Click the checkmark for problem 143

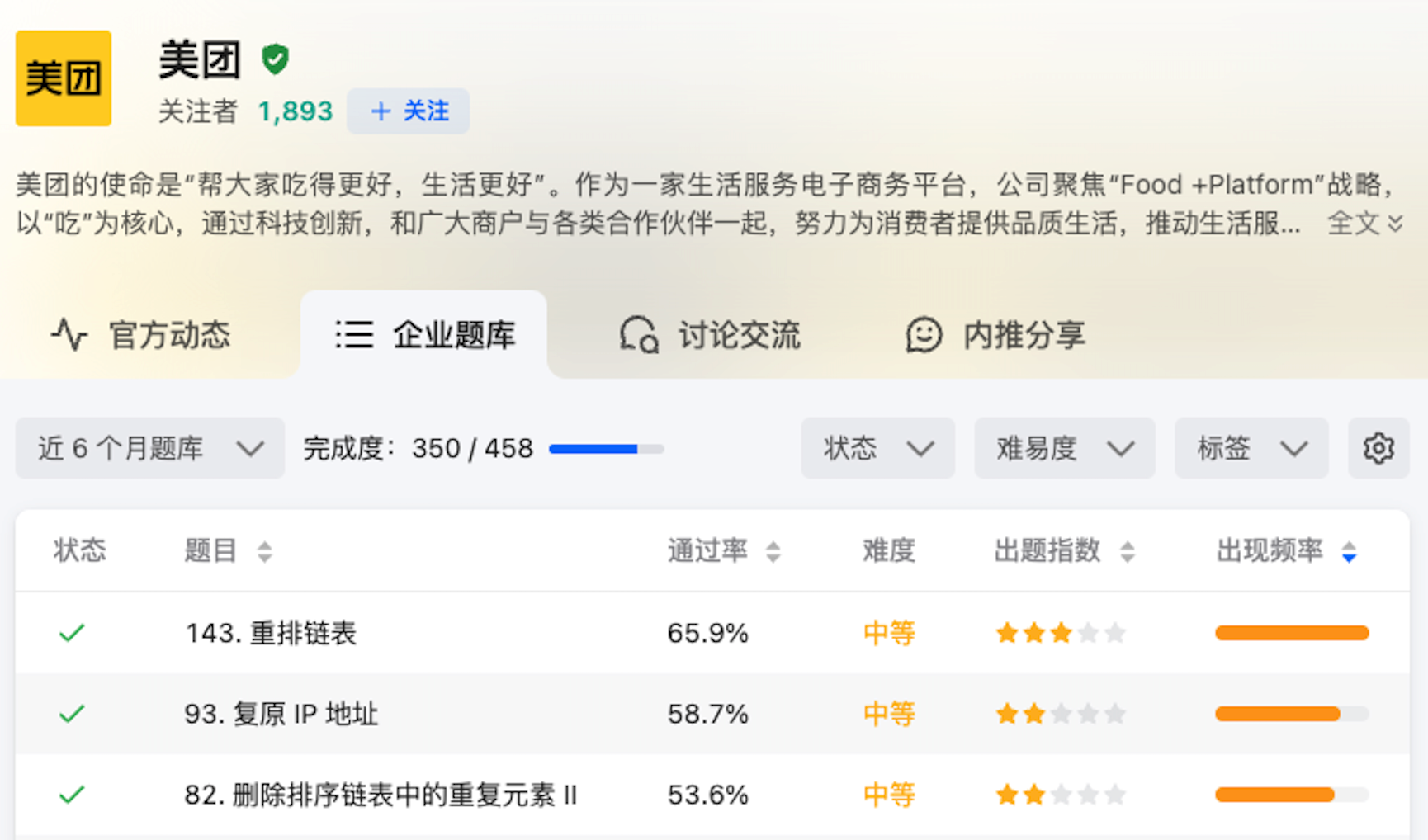[72, 633]
